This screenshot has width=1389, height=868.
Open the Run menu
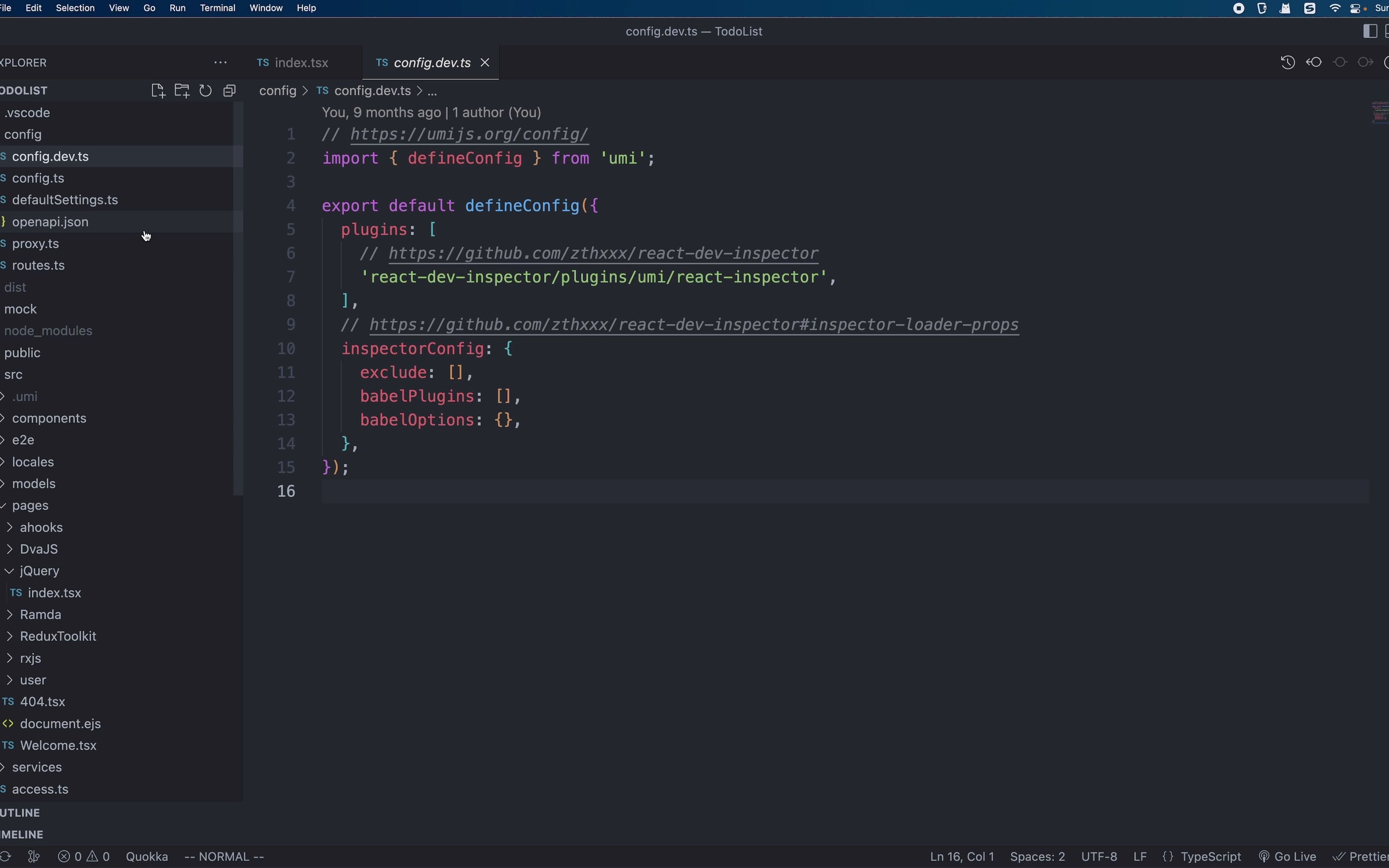point(177,8)
